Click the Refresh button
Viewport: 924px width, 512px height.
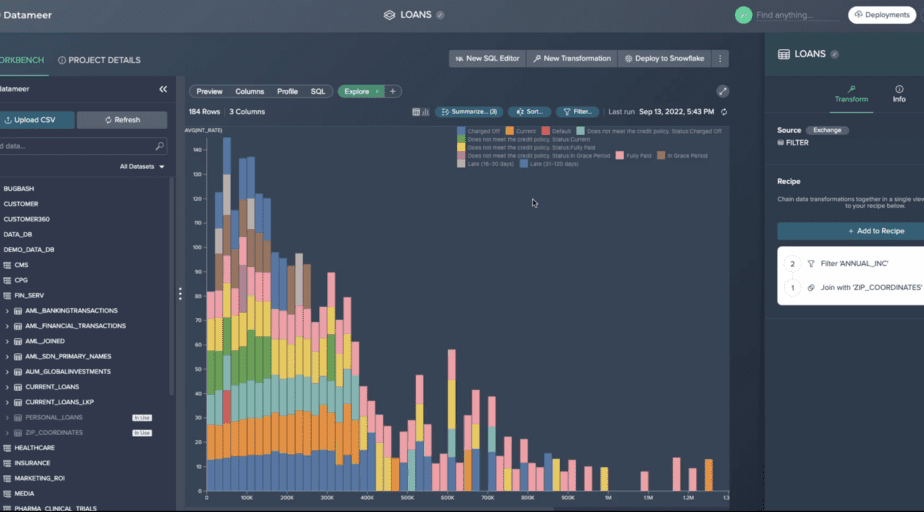click(x=122, y=120)
